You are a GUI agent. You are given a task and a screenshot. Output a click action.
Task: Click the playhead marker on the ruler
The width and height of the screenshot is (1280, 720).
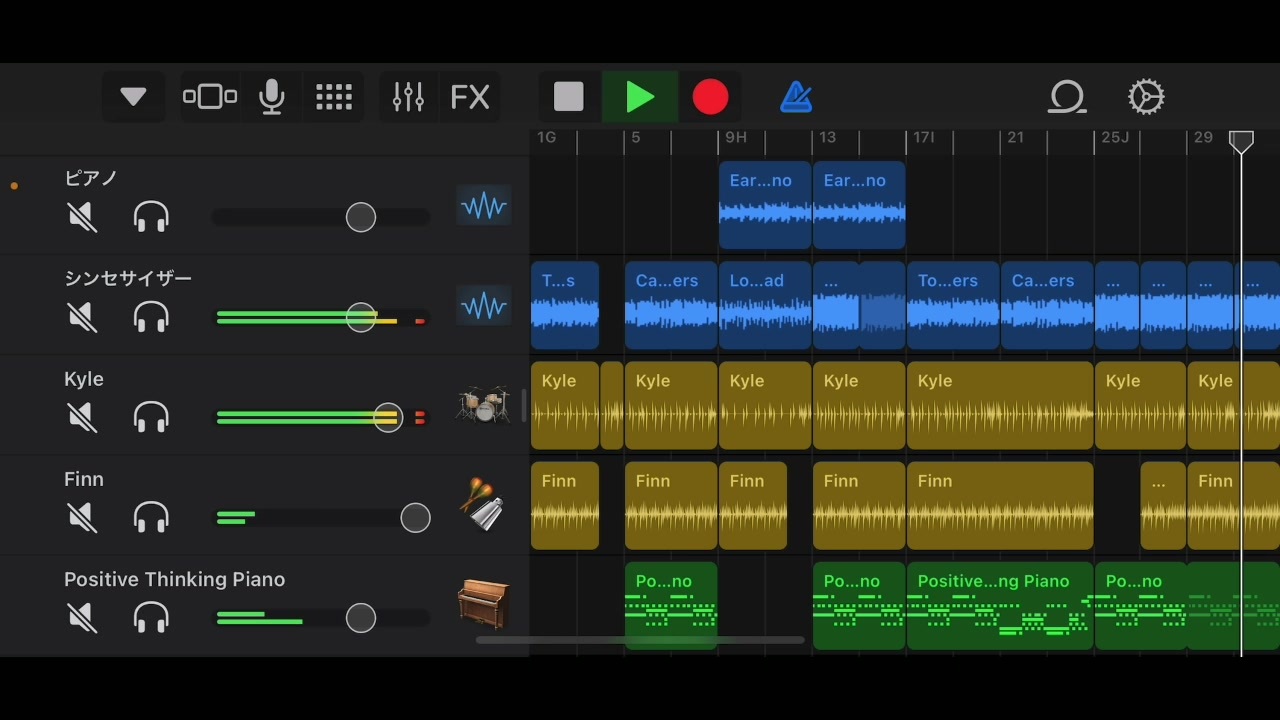[x=1241, y=142]
